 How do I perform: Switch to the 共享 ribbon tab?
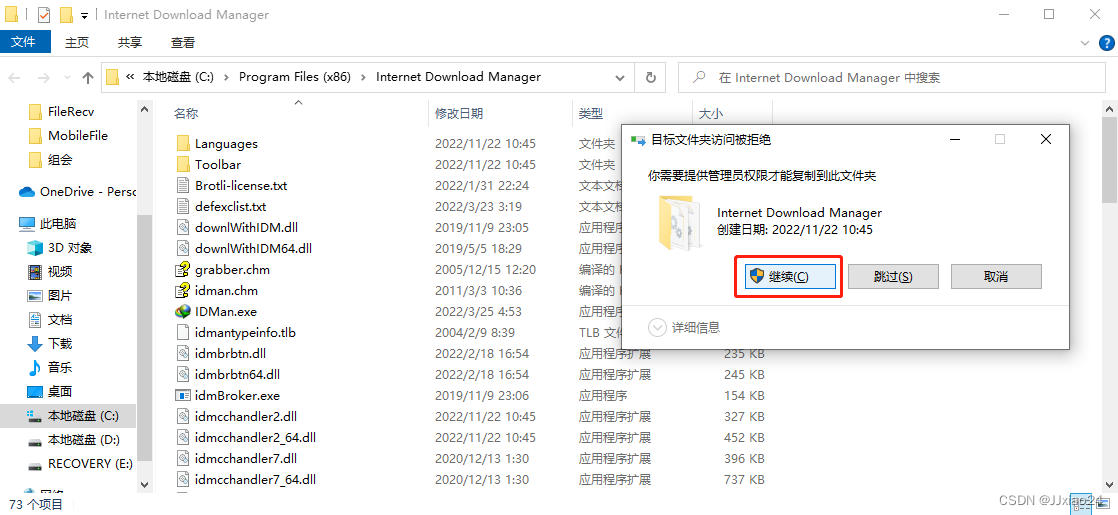130,43
